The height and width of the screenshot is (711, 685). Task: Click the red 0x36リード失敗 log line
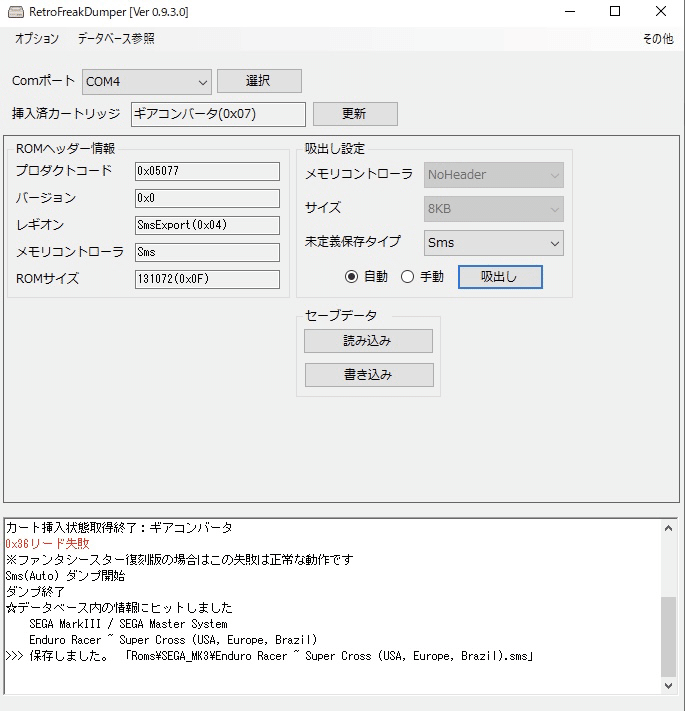coord(48,544)
